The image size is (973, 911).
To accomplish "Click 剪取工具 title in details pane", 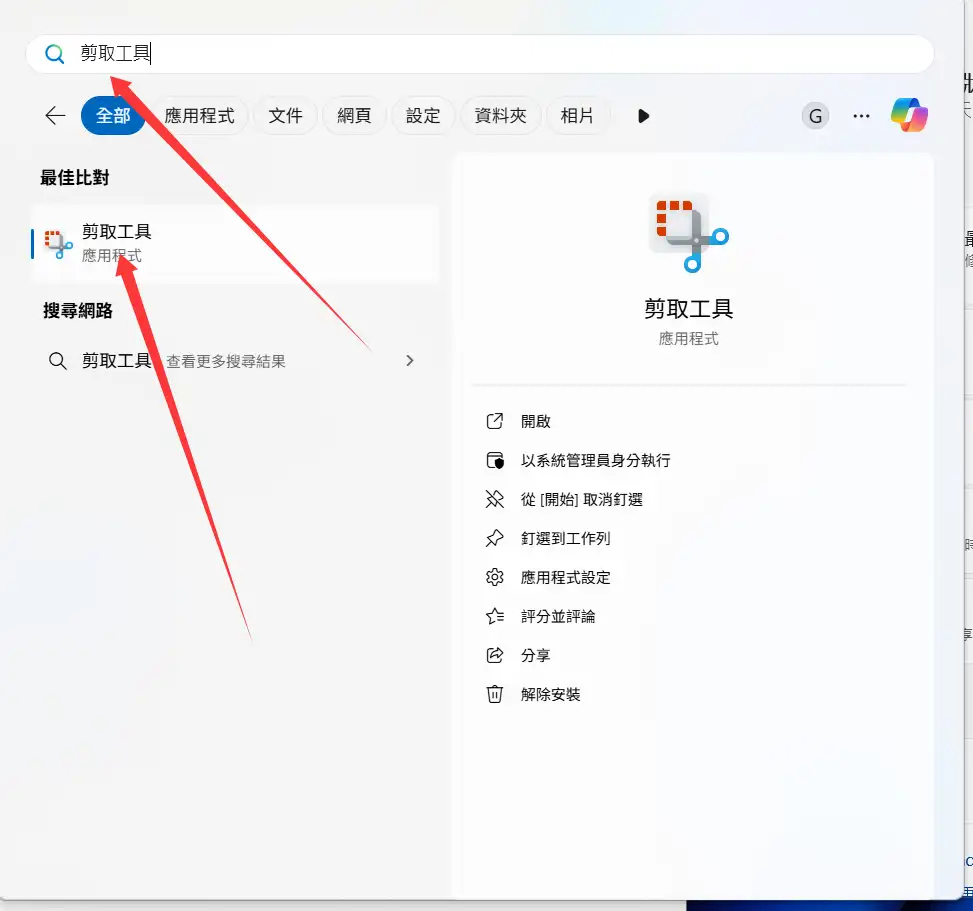I will click(688, 308).
